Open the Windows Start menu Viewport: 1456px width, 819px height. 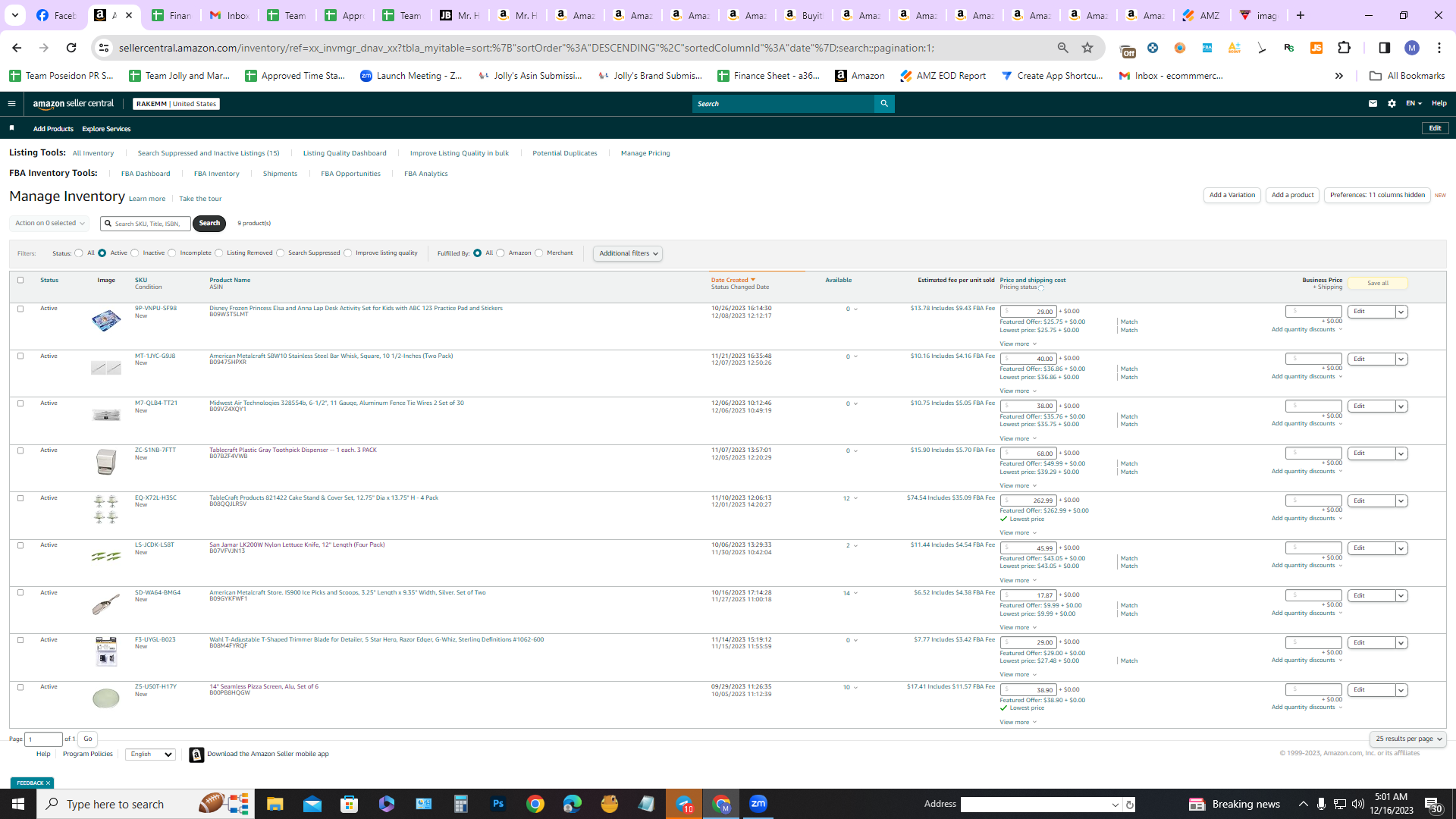pos(18,804)
